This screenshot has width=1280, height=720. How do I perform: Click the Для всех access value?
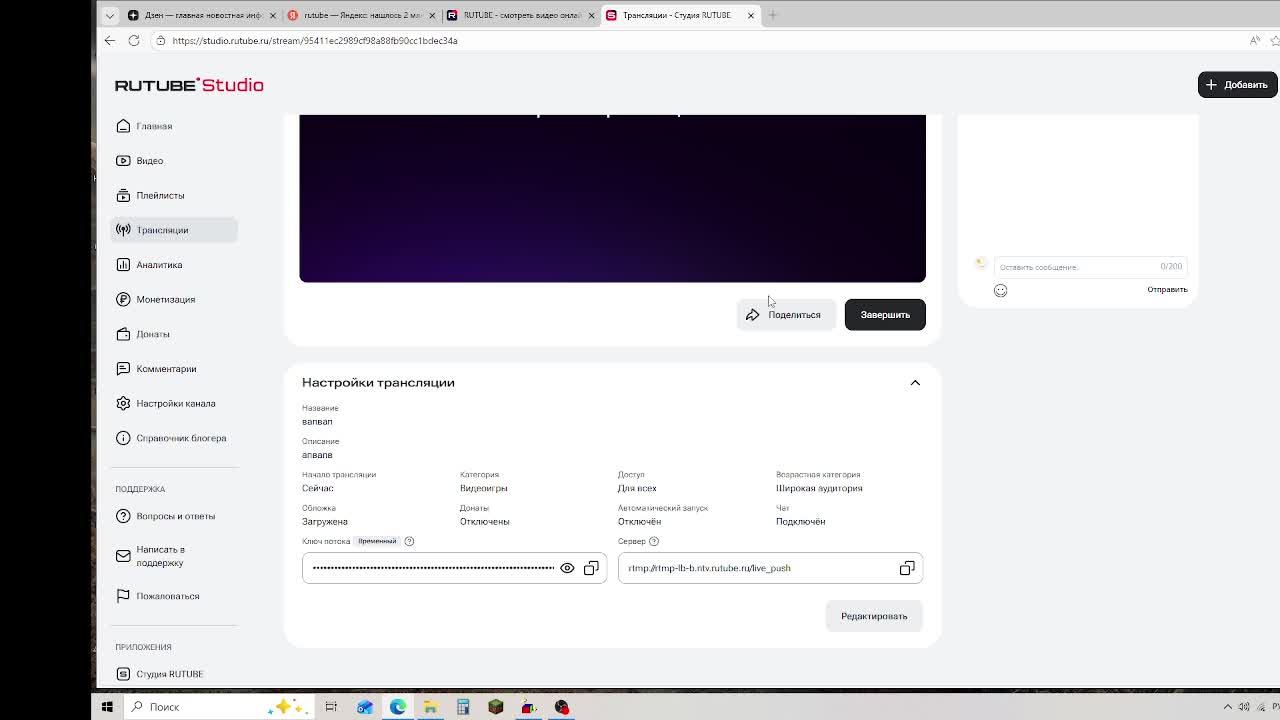(x=637, y=488)
